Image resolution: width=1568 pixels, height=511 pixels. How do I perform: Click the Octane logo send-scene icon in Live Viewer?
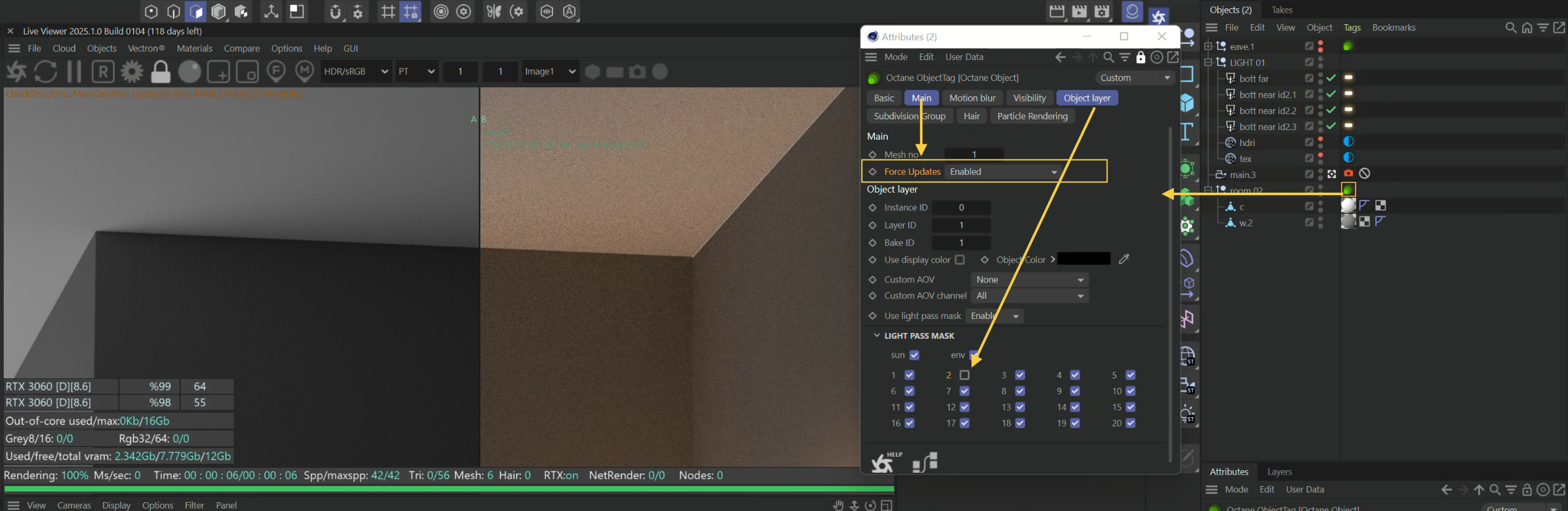click(17, 71)
